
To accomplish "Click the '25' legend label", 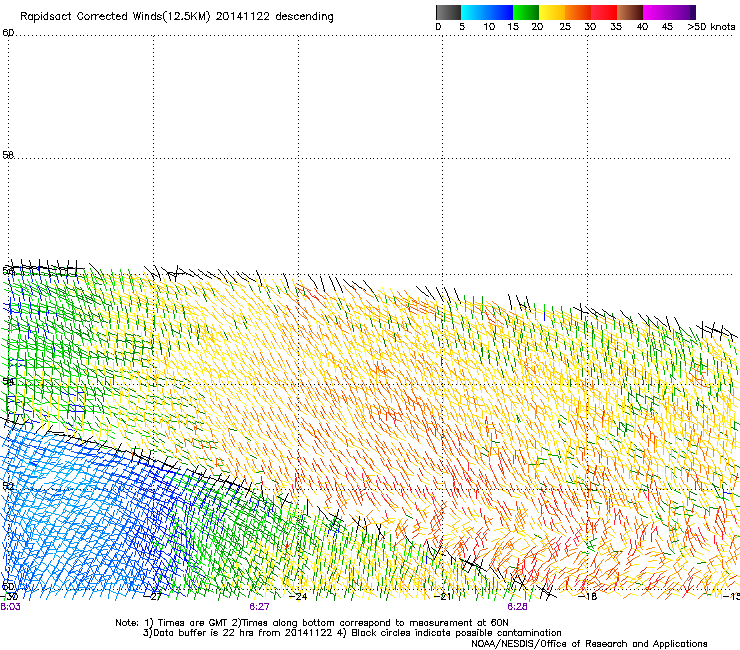I will [x=565, y=27].
